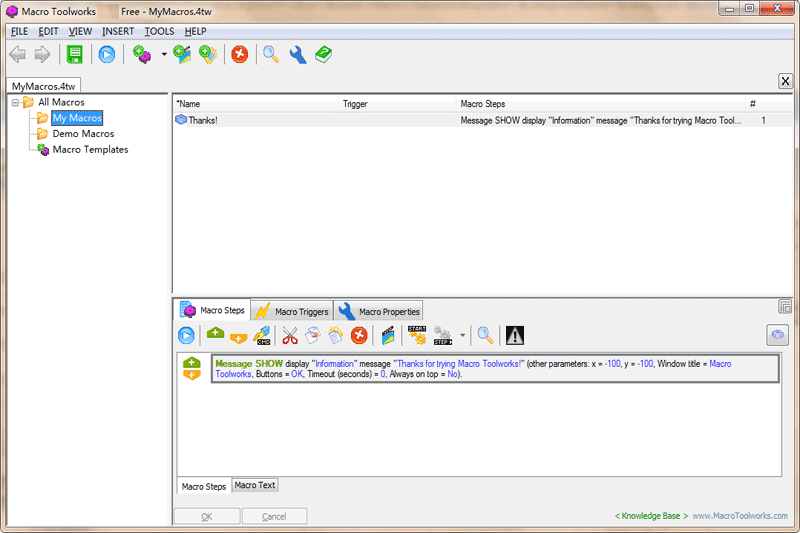Screen dimensions: 800x533
Task: Open the HELP menu
Action: pyautogui.click(x=195, y=31)
